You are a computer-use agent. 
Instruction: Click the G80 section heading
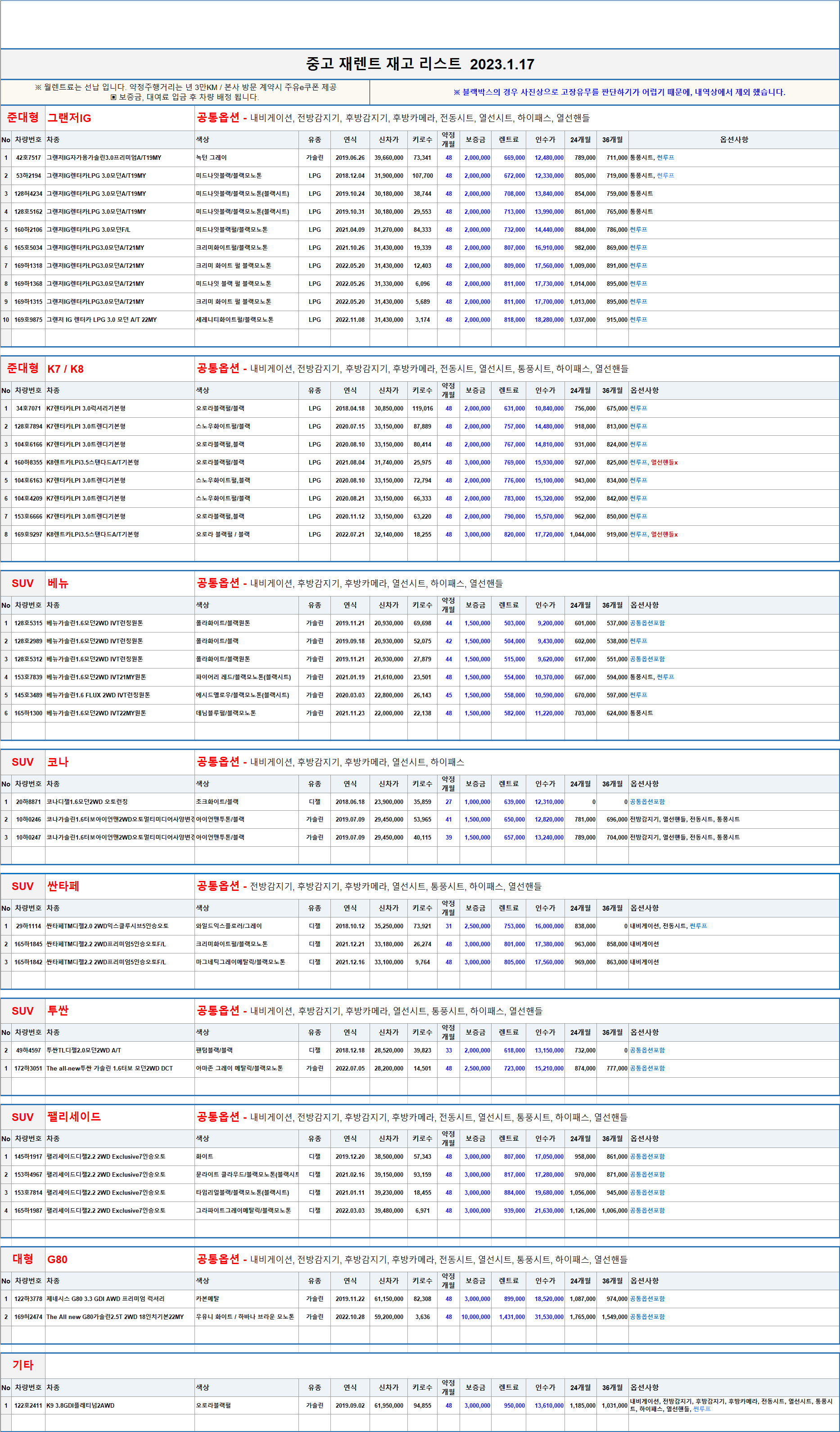58,1259
